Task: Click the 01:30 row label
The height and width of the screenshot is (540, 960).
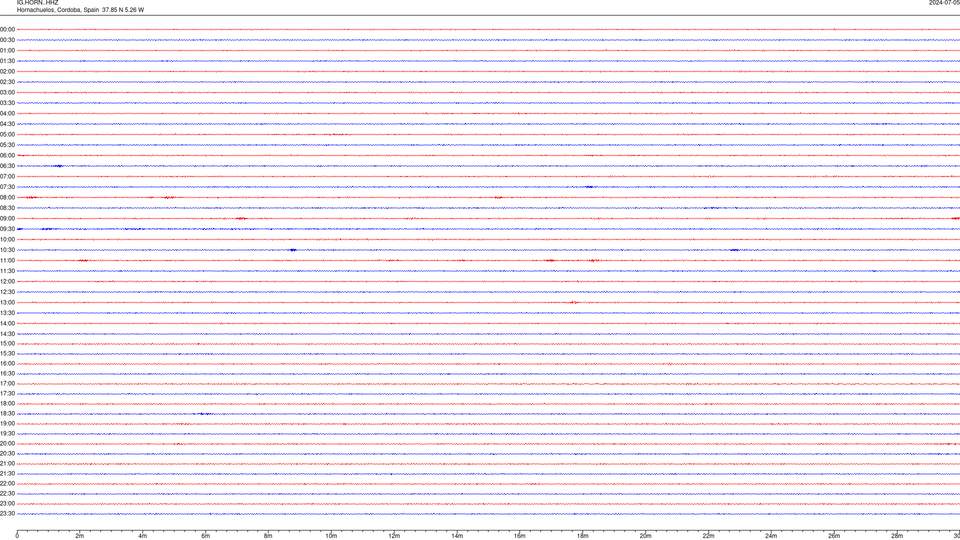Action: click(7, 61)
